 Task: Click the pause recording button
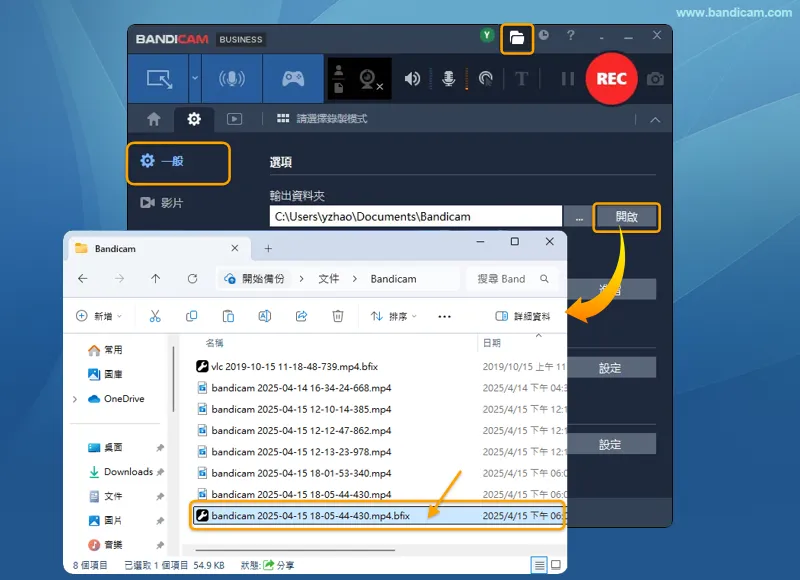tap(567, 79)
